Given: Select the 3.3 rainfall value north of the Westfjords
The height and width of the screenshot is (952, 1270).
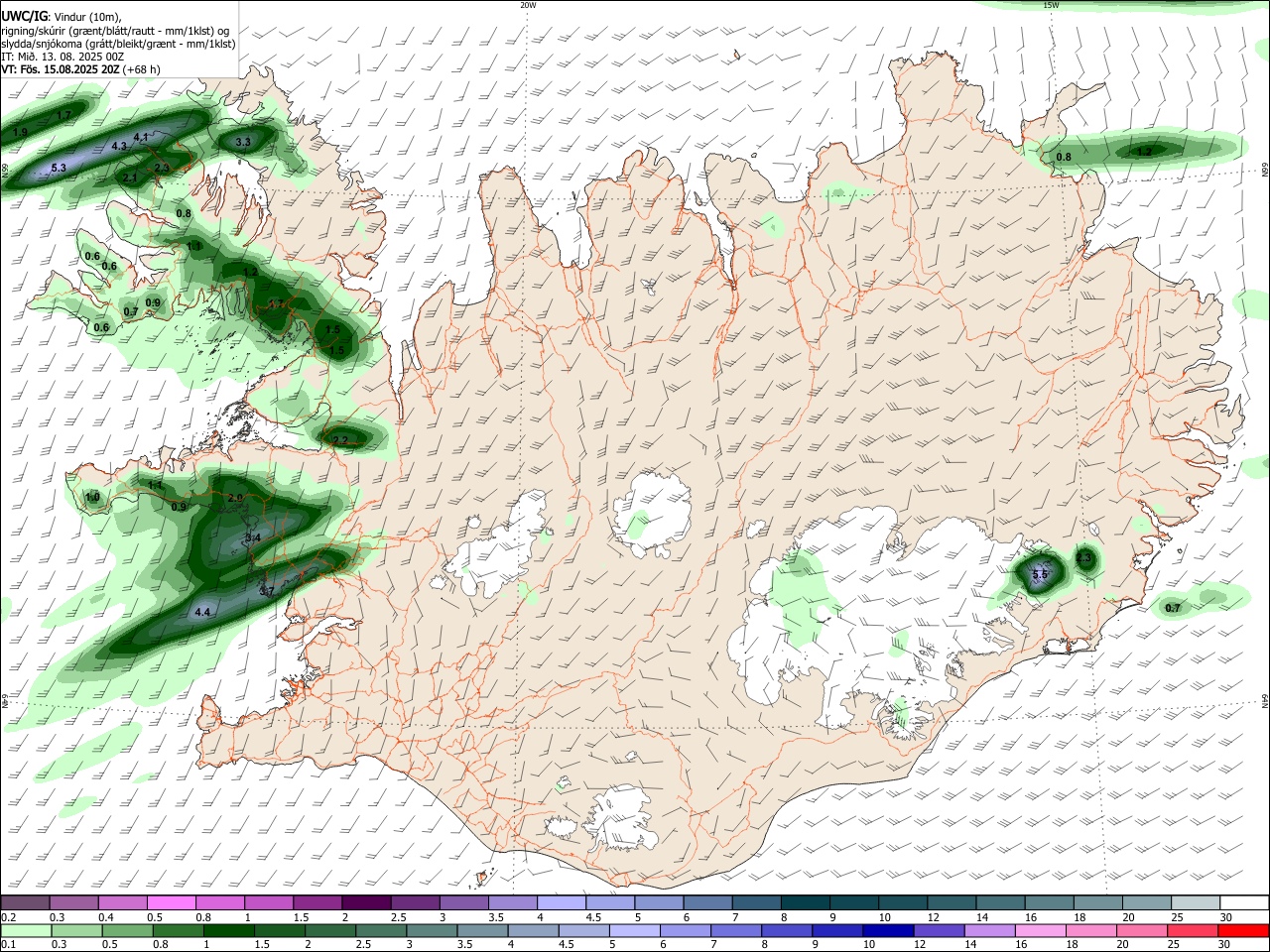Looking at the screenshot, I should point(243,143).
